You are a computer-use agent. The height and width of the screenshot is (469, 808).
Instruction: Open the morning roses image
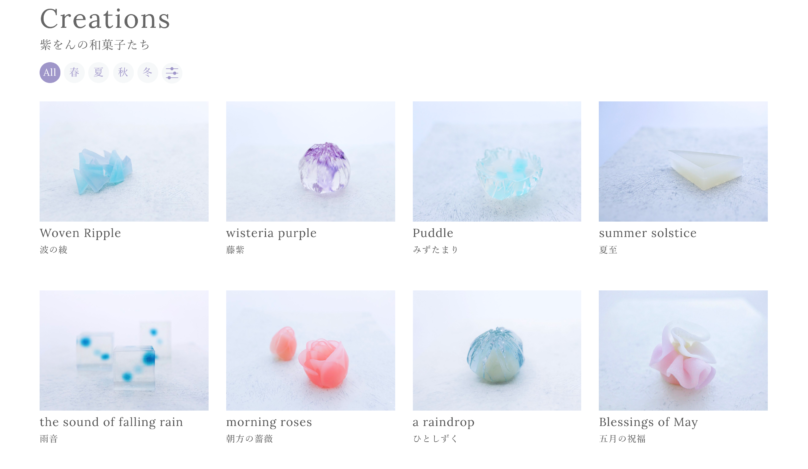coord(311,350)
